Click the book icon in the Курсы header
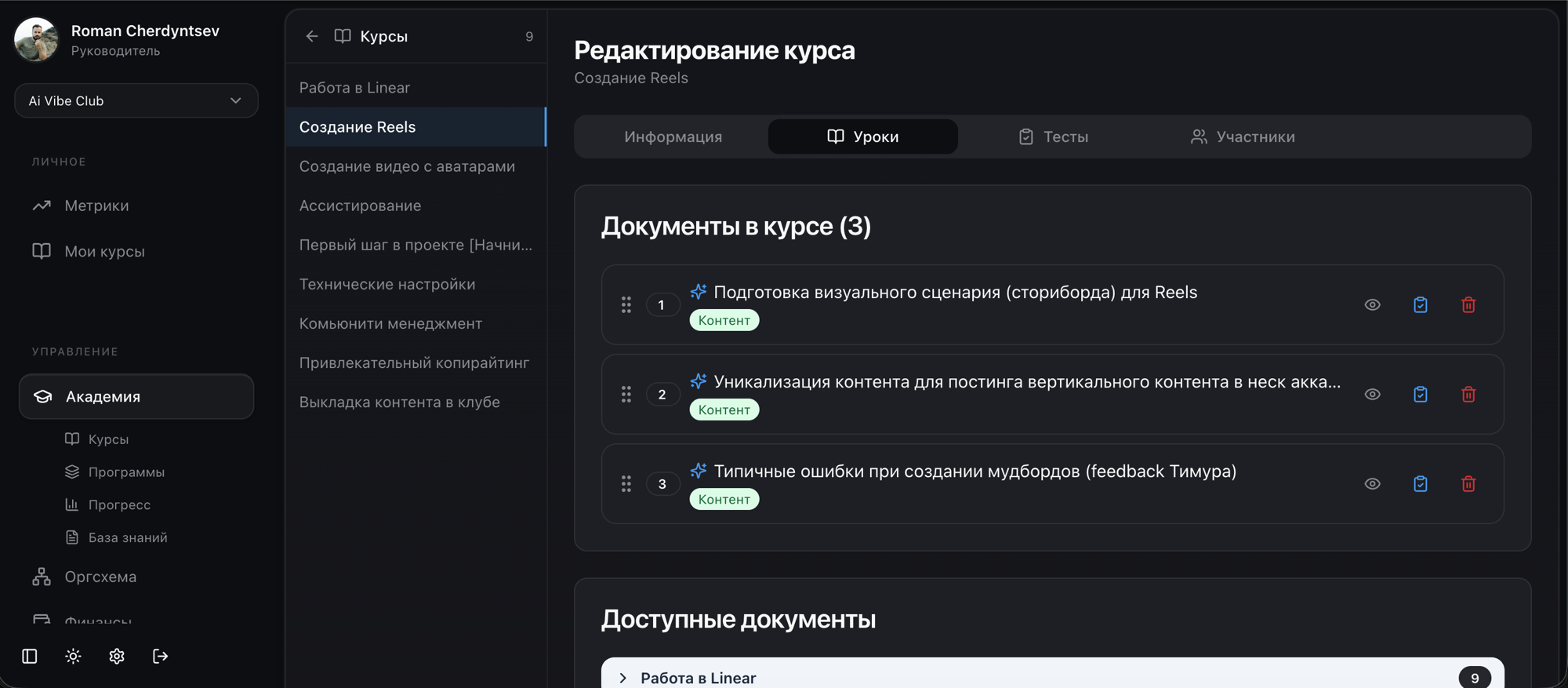Screen dimensions: 1568x688 (x=343, y=36)
